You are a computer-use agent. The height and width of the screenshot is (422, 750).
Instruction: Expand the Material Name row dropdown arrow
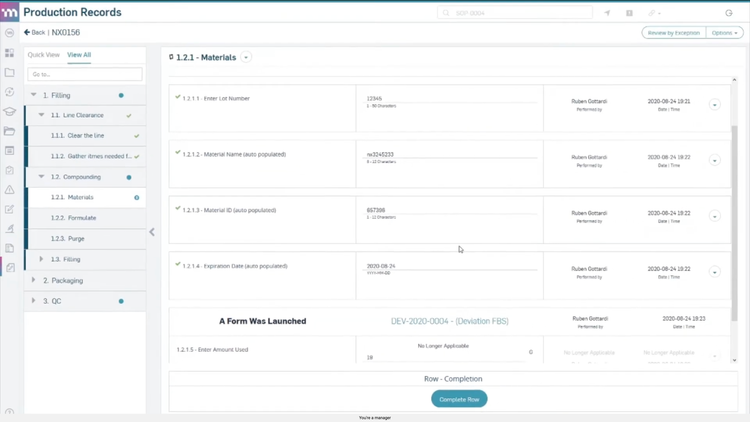click(x=714, y=160)
